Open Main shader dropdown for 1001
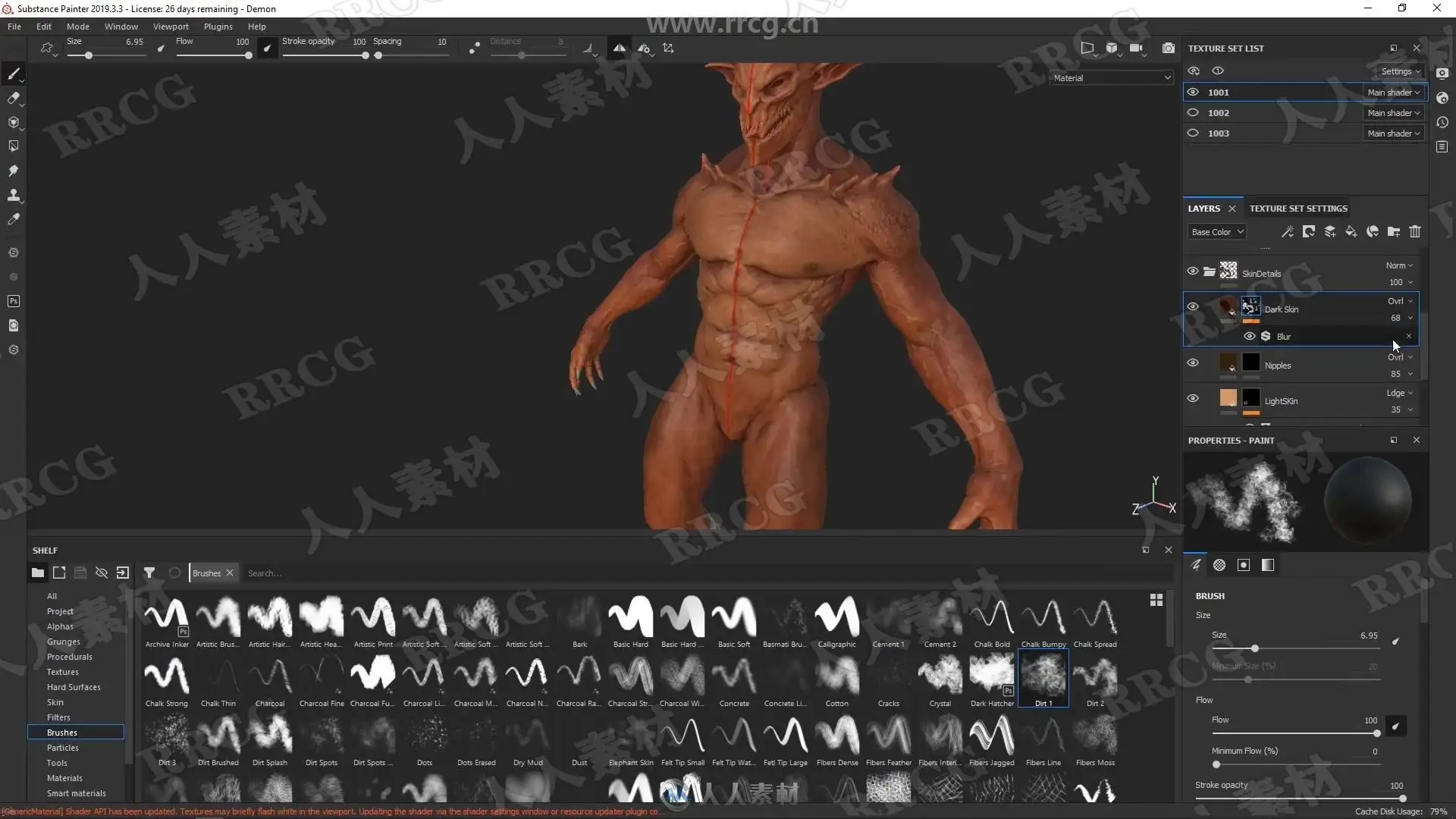 tap(1393, 93)
